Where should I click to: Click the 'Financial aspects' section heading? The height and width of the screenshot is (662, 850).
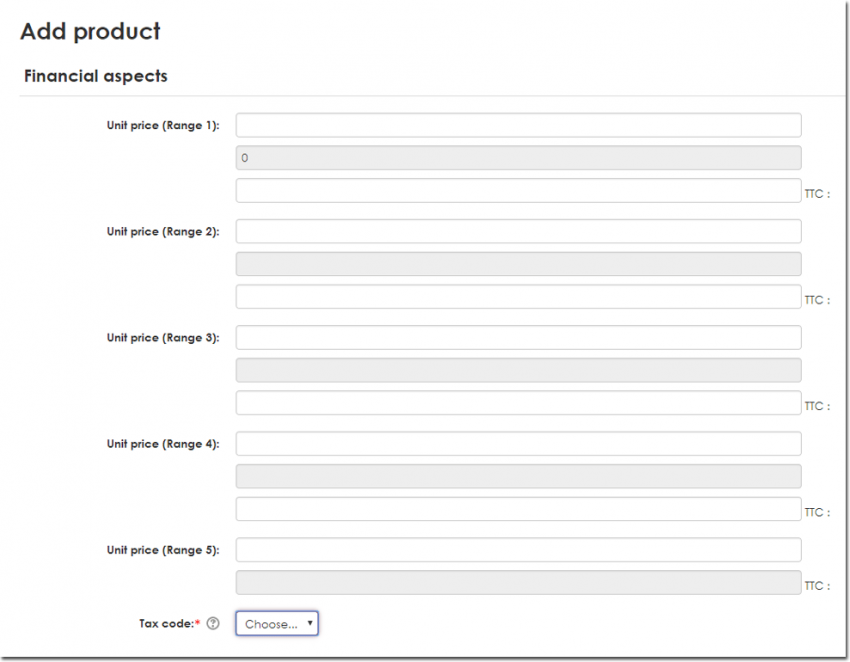(96, 76)
